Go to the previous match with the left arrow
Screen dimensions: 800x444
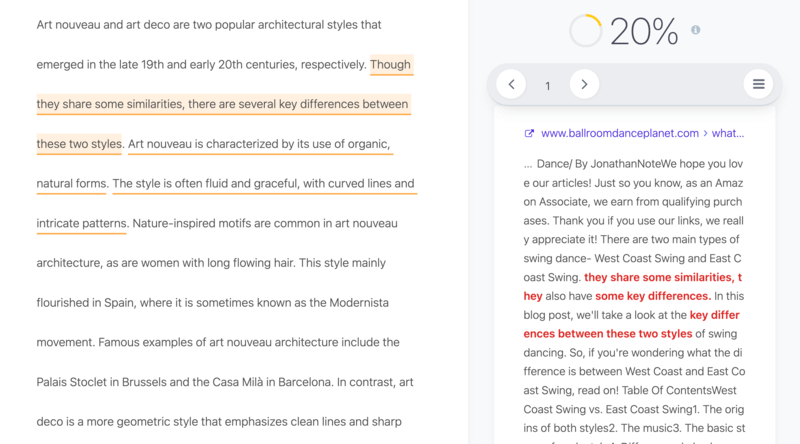coord(511,84)
